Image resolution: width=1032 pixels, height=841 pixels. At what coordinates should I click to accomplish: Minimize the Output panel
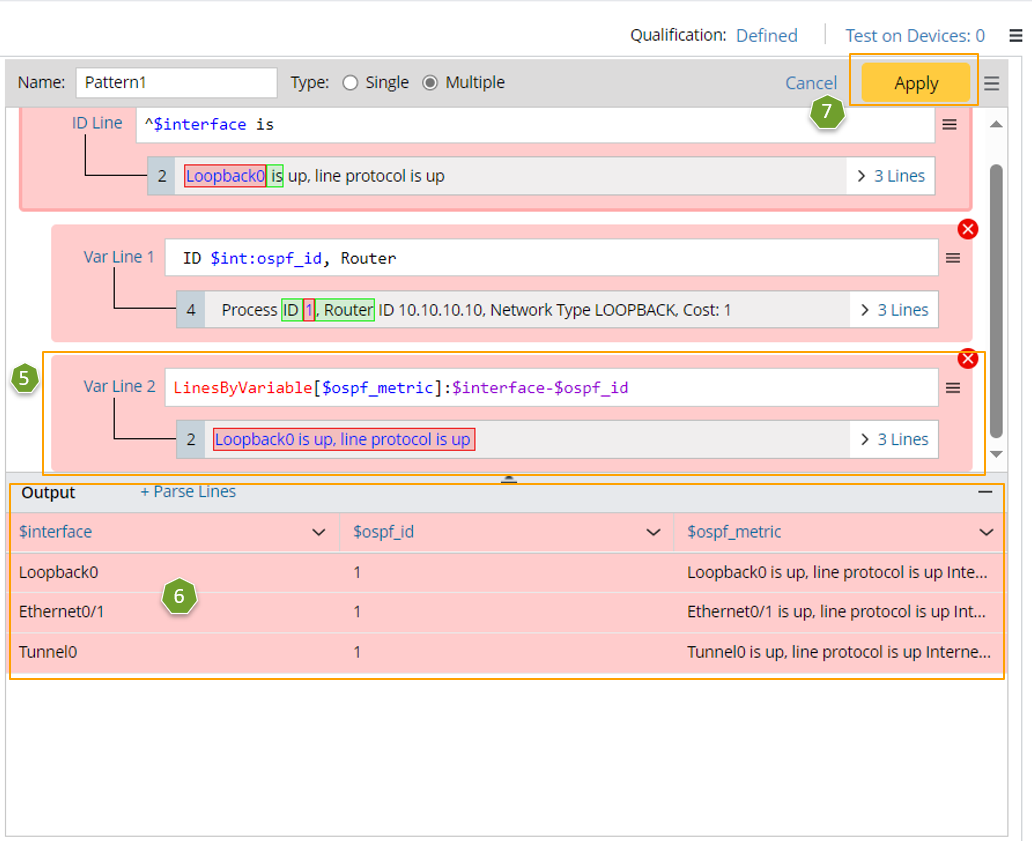(985, 492)
